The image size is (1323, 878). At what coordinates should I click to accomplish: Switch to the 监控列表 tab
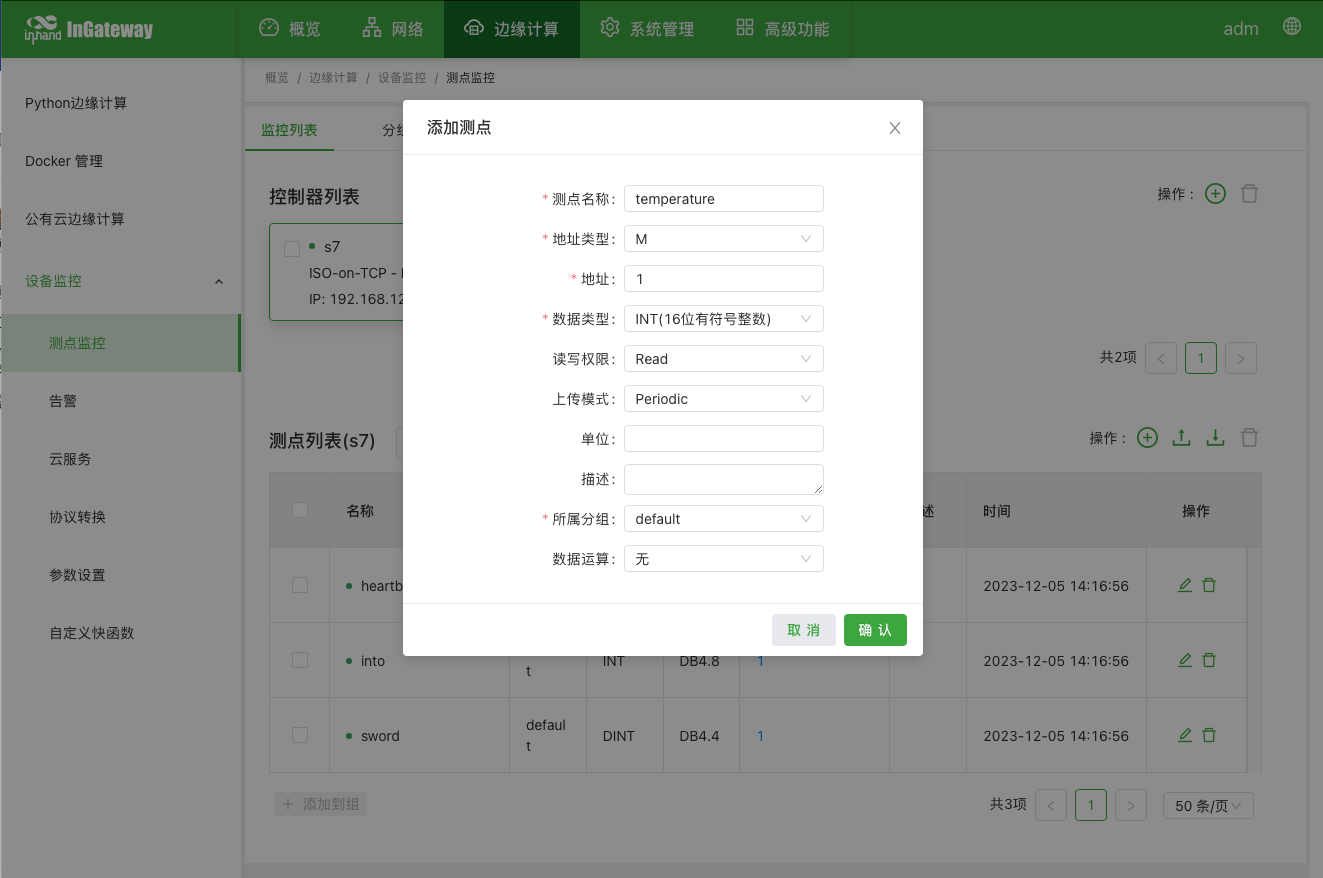click(289, 130)
